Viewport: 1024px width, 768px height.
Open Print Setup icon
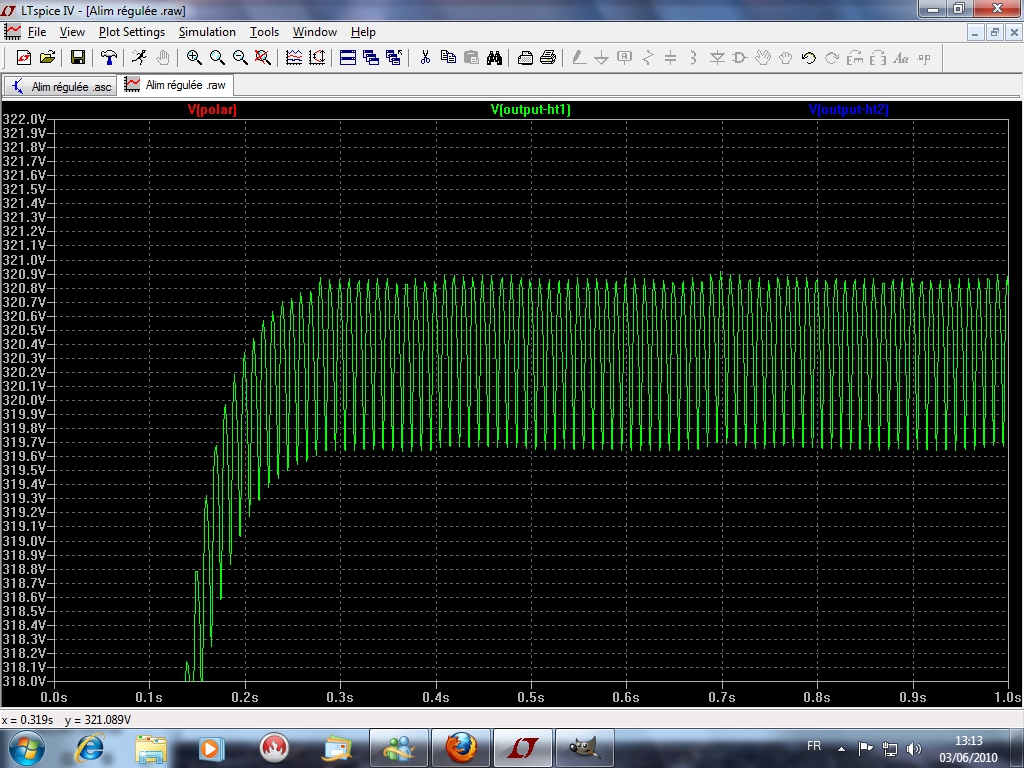525,58
